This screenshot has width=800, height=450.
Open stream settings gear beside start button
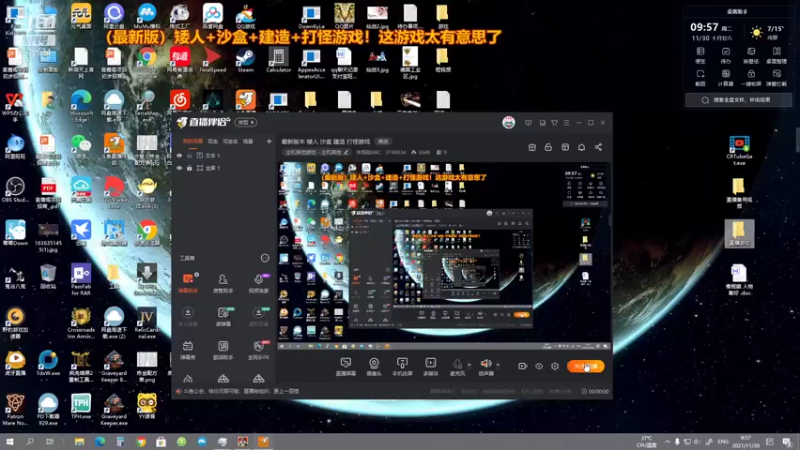click(555, 366)
